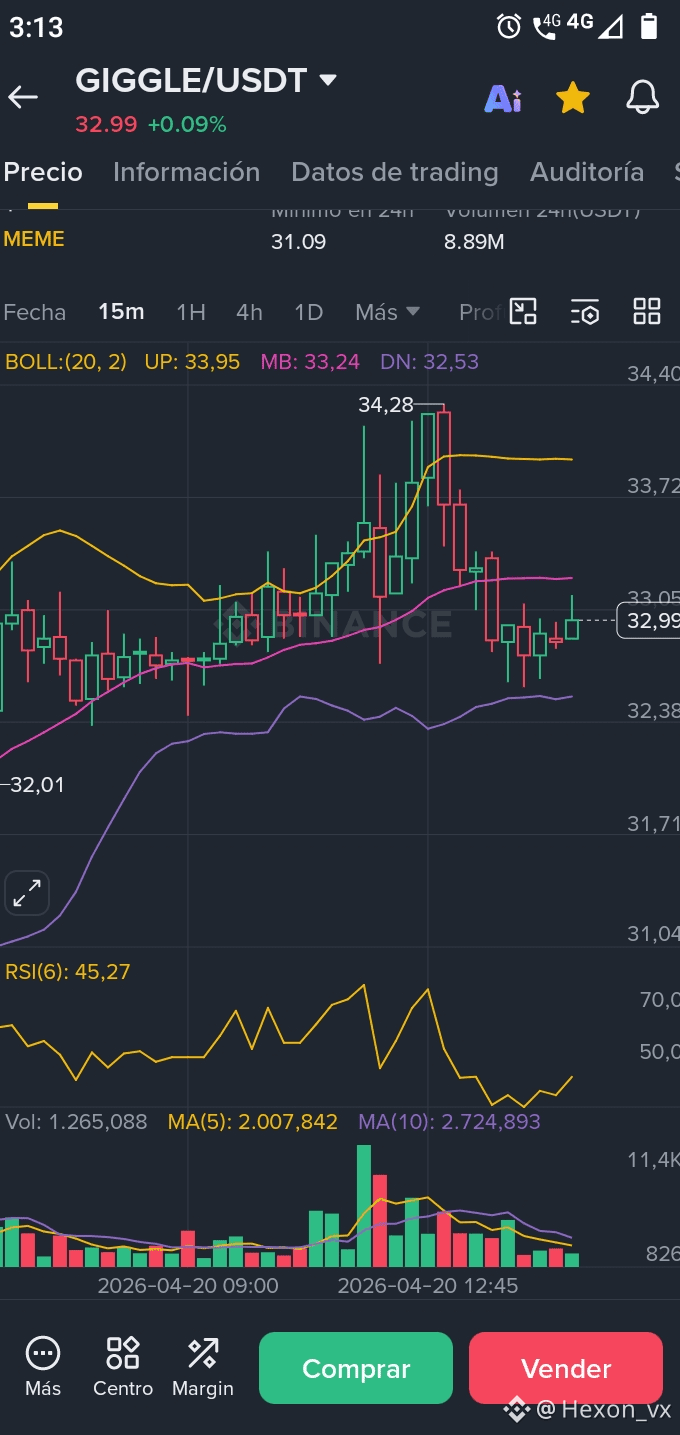Go back using the left arrow
This screenshot has height=1435, width=680.
[x=23, y=97]
